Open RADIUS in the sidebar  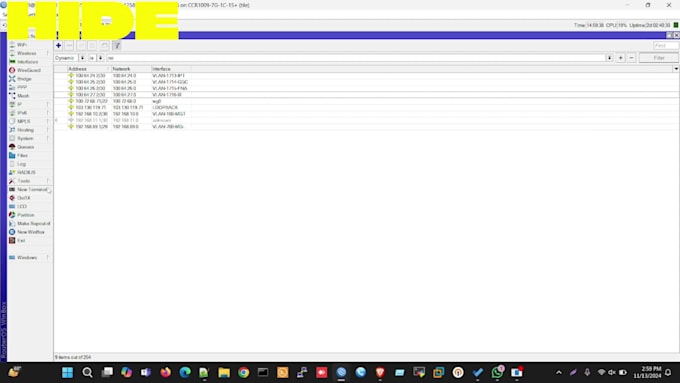click(x=26, y=173)
